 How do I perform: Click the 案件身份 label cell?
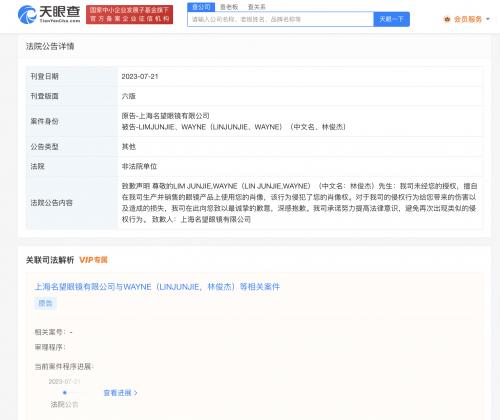72,121
